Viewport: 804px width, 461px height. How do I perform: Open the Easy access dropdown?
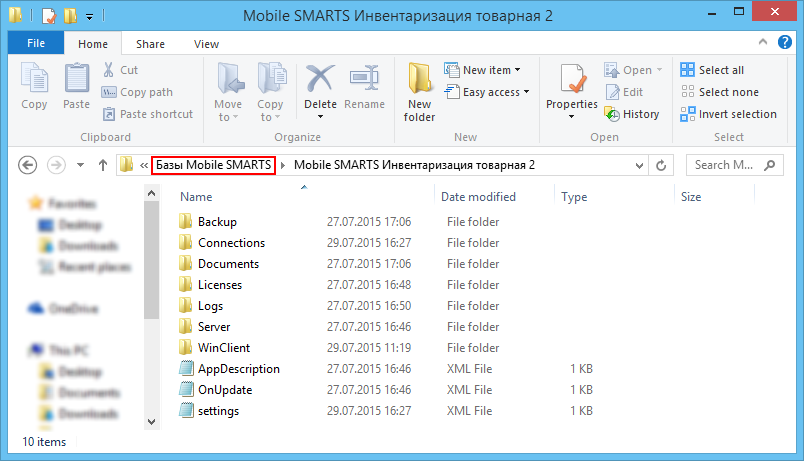(487, 92)
